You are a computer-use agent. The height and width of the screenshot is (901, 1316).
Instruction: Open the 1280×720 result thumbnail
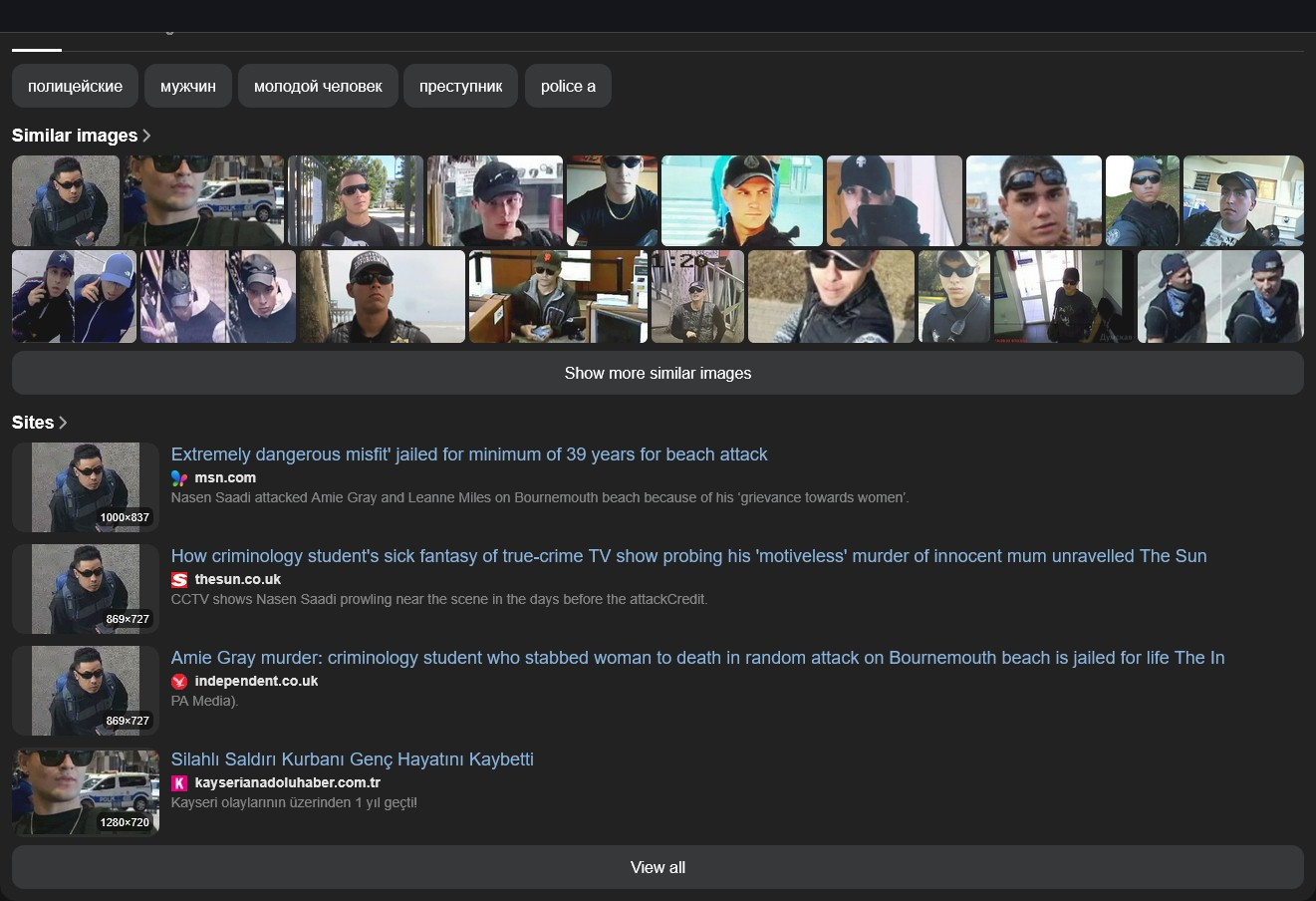click(86, 792)
